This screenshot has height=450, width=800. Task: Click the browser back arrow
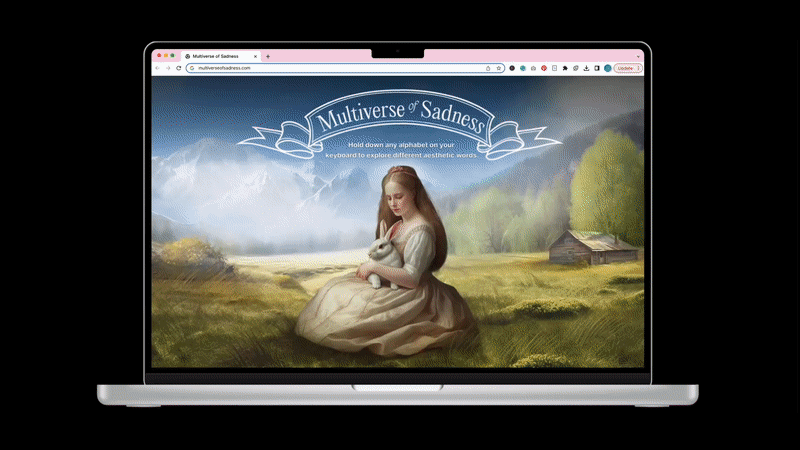pyautogui.click(x=157, y=68)
